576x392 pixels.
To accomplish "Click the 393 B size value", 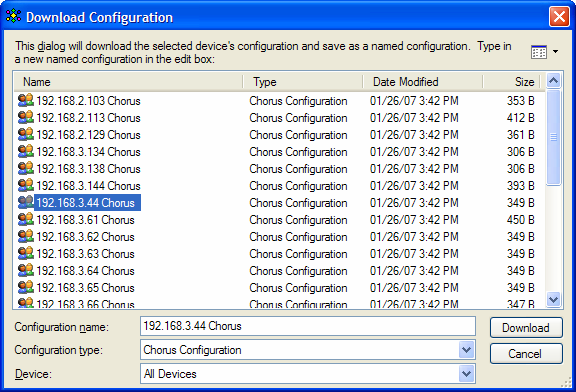I will (x=521, y=186).
